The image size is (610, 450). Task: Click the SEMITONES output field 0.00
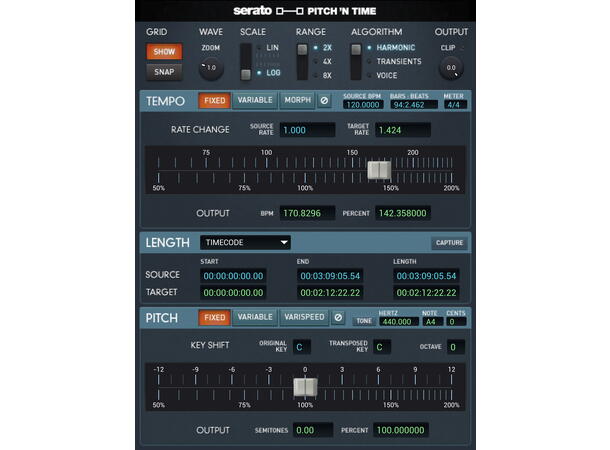(313, 430)
